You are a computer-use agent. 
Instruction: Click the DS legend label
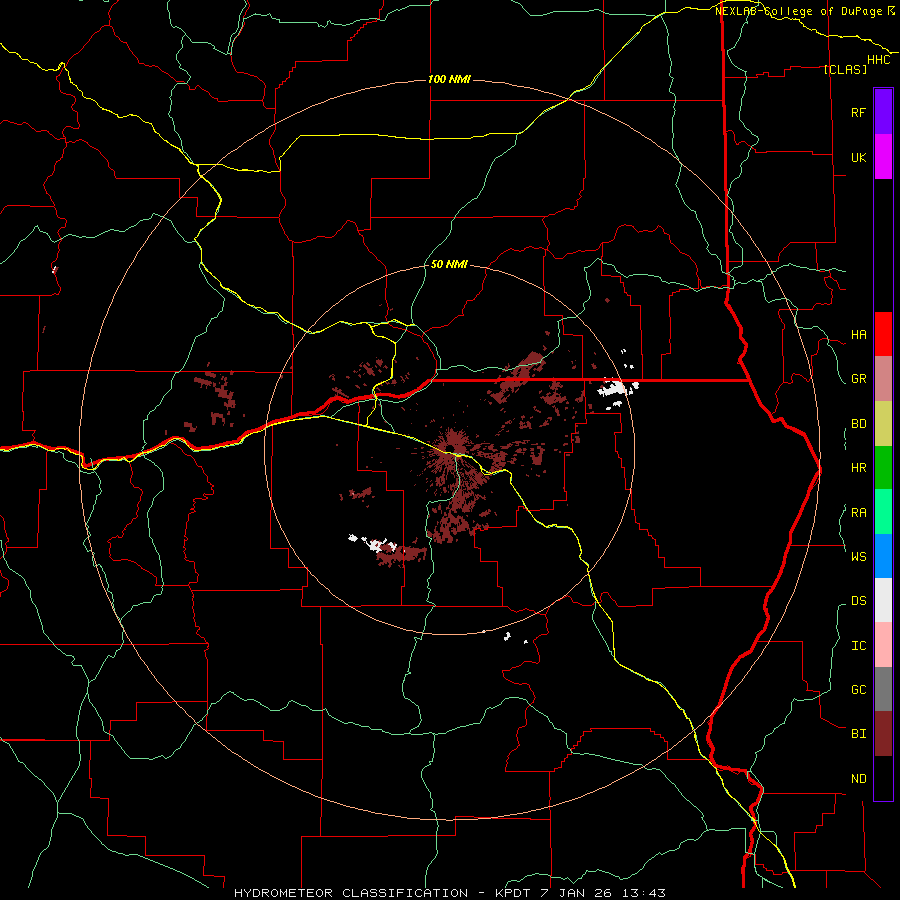pos(858,601)
